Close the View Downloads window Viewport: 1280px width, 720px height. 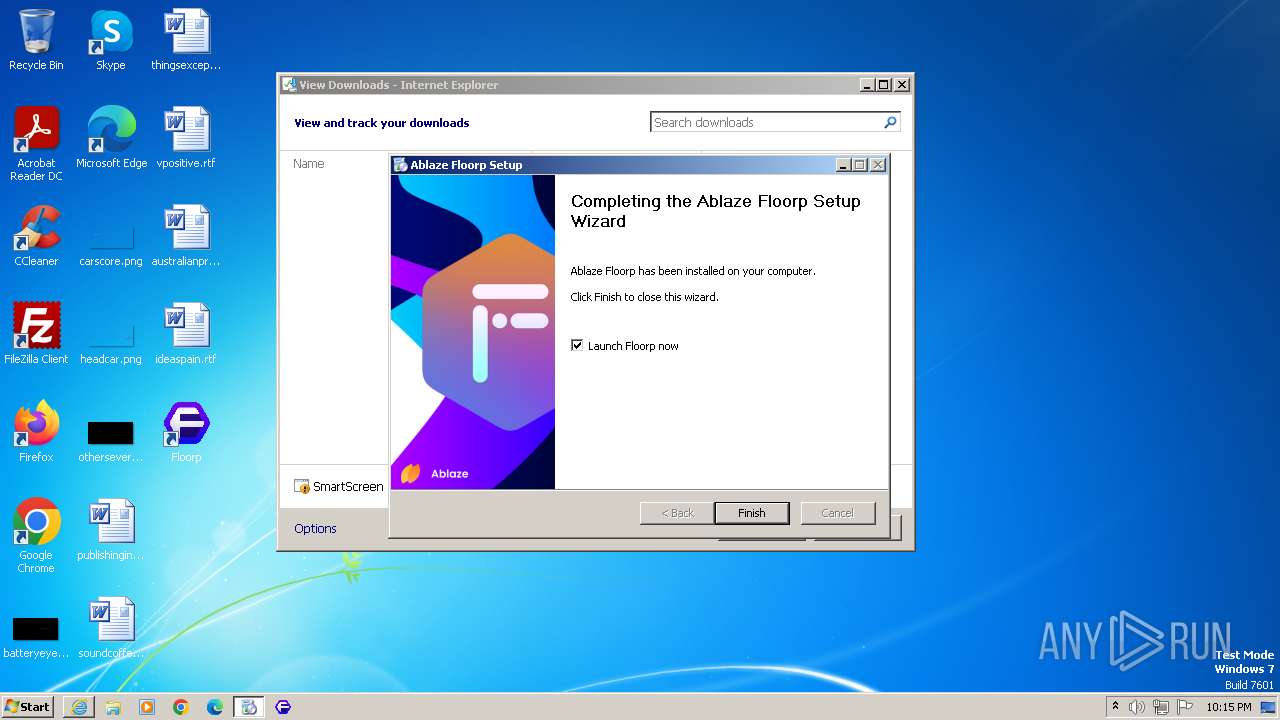click(x=901, y=85)
